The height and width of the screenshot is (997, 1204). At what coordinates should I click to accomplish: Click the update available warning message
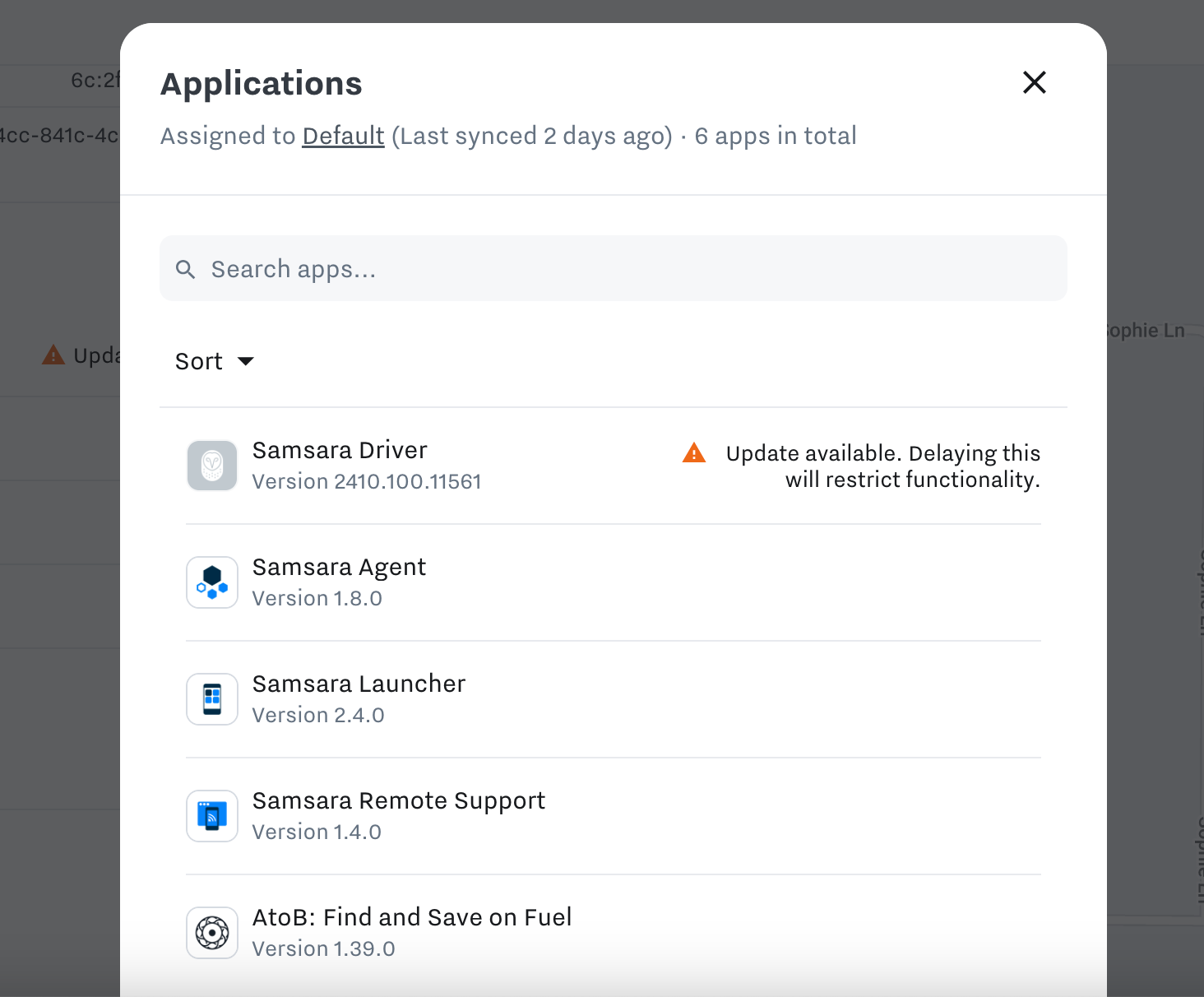pyautogui.click(x=882, y=466)
